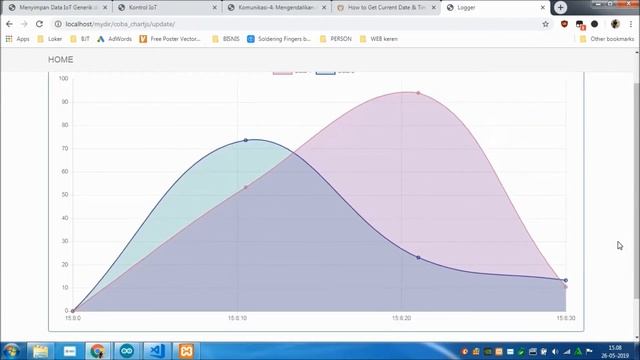Image resolution: width=640 pixels, height=360 pixels.
Task: Click the pink peak data point near 15:8:20
Action: [418, 93]
